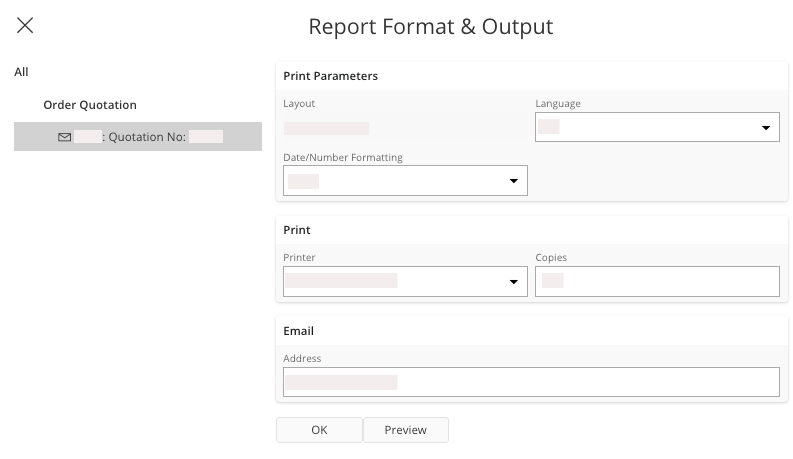Image resolution: width=793 pixels, height=459 pixels.
Task: Select the Order Quotation tree node
Action: pos(90,105)
